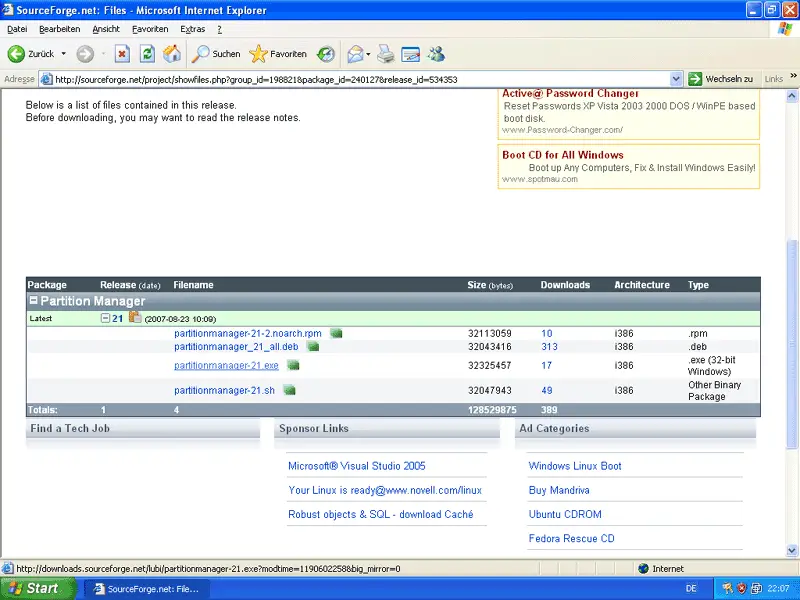
Task: Click the Messenger toolbar icon
Action: [436, 54]
